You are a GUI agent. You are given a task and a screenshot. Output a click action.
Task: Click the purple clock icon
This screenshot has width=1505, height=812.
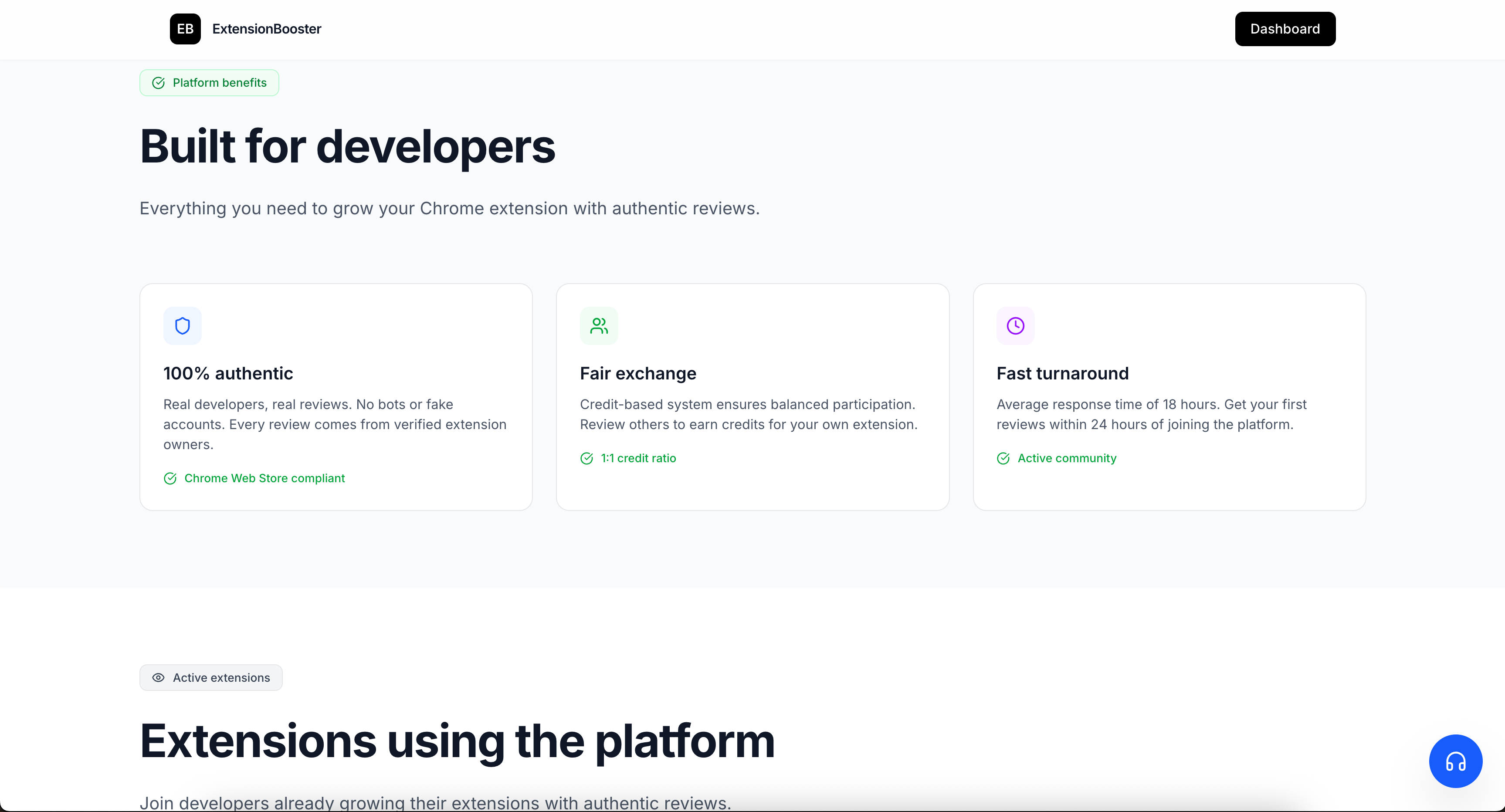pyautogui.click(x=1015, y=325)
